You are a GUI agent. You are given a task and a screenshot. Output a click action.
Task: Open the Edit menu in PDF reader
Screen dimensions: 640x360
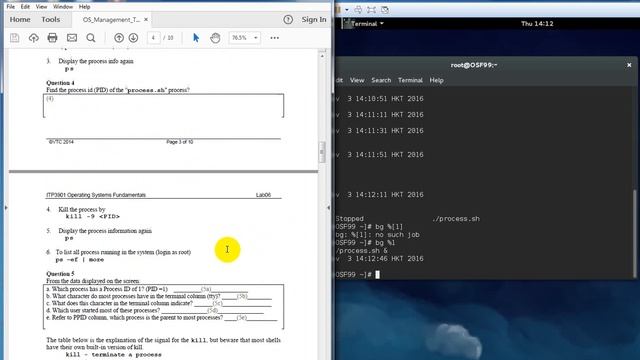tap(25, 7)
